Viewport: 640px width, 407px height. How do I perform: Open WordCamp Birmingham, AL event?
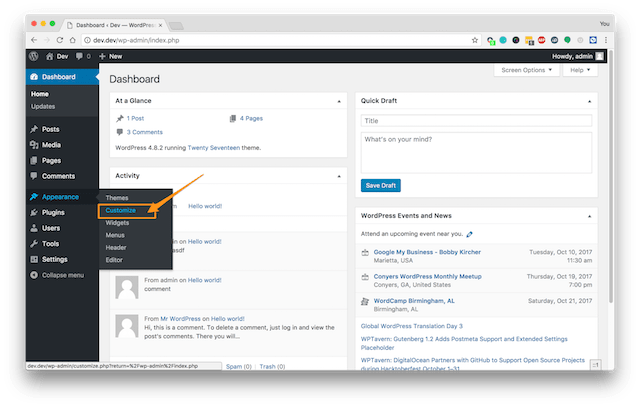pyautogui.click(x=414, y=301)
